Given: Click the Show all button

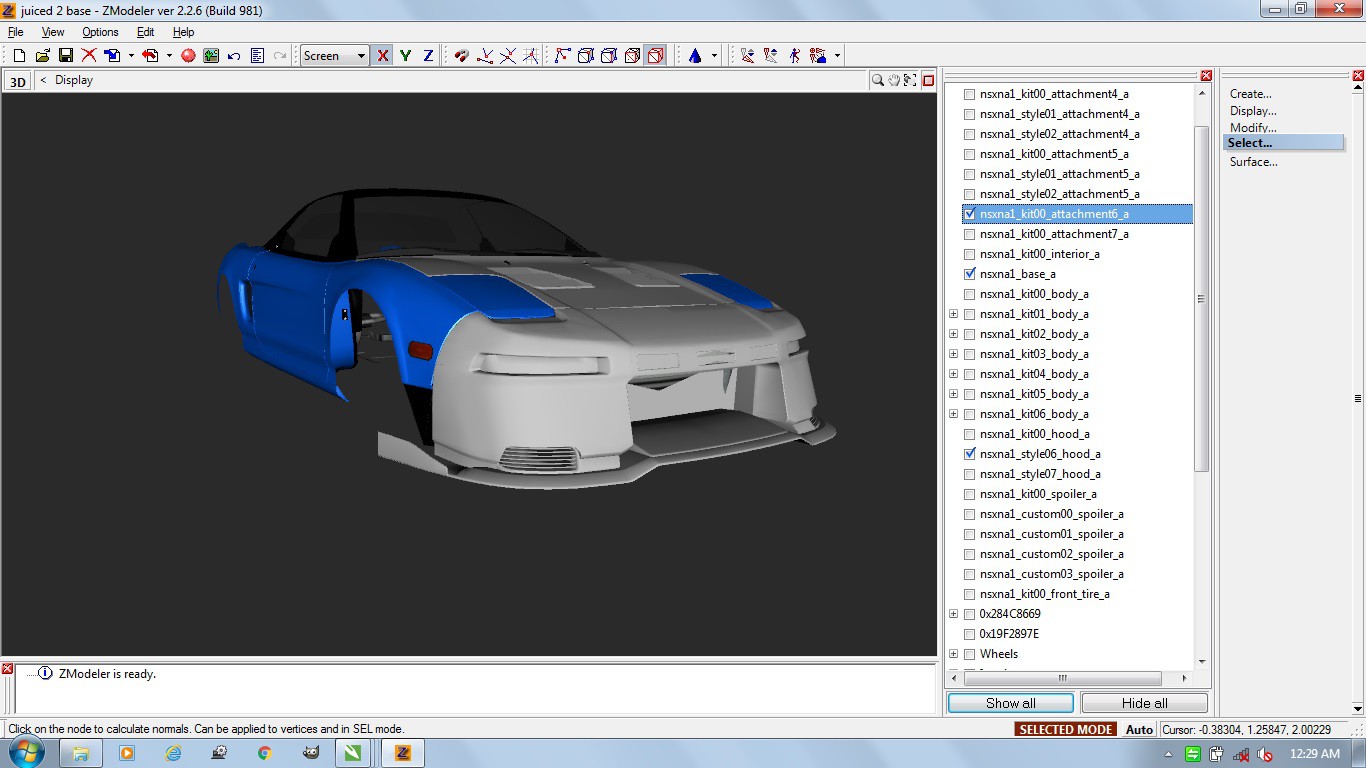Looking at the screenshot, I should pos(1011,703).
